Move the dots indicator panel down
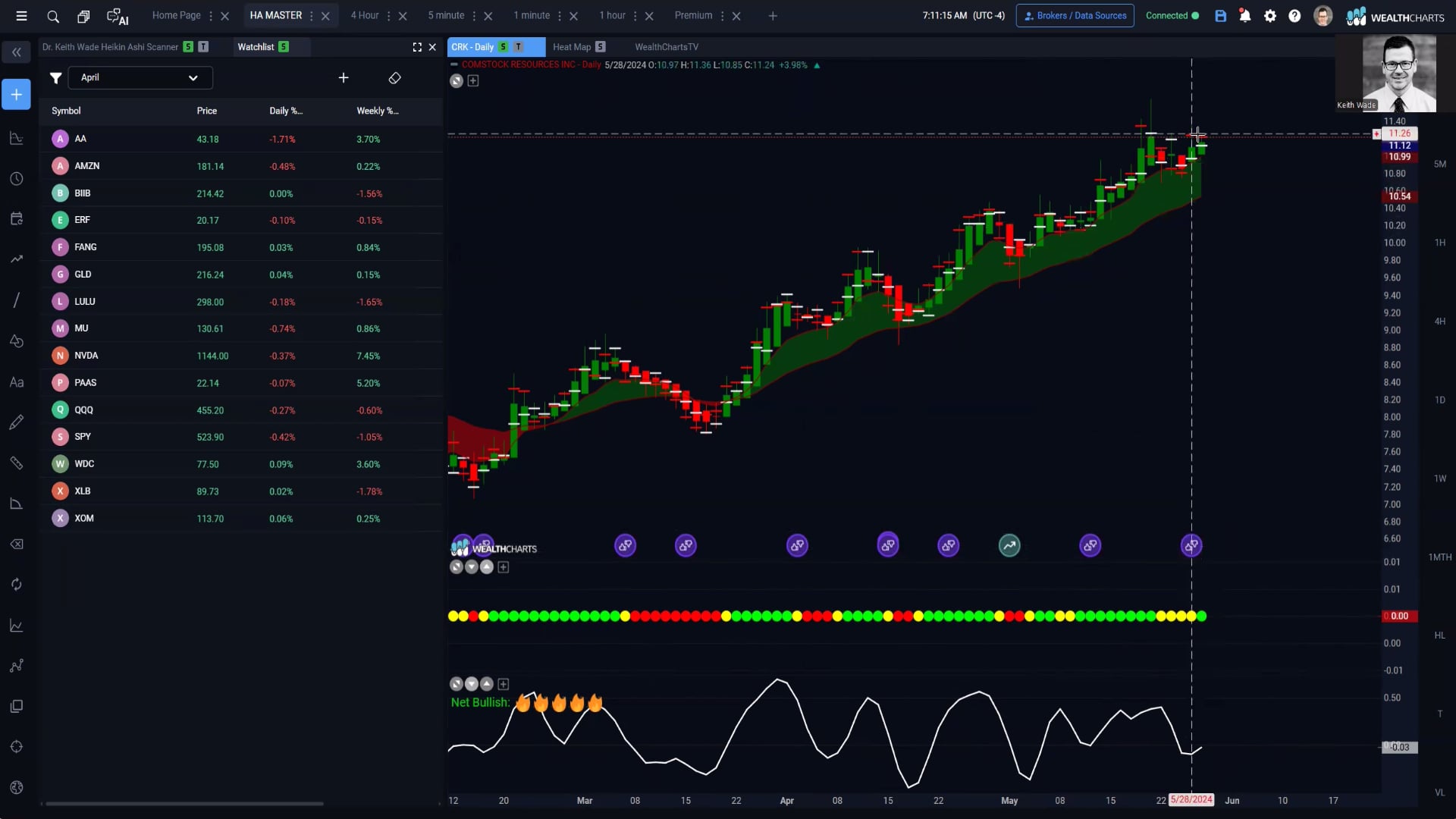1456x819 pixels. click(x=472, y=567)
